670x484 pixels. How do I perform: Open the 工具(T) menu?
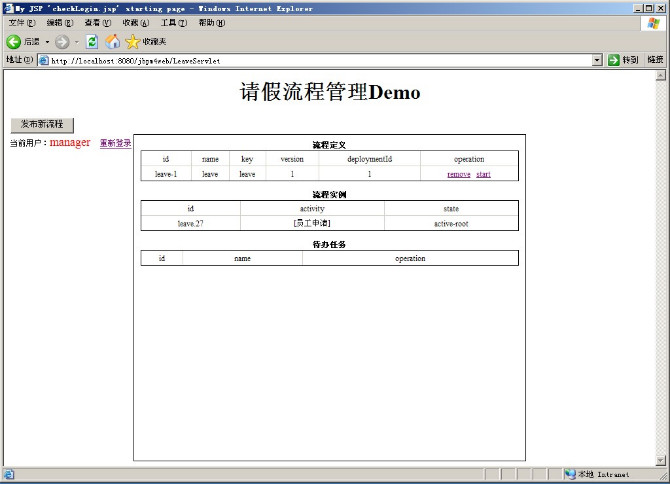point(173,23)
